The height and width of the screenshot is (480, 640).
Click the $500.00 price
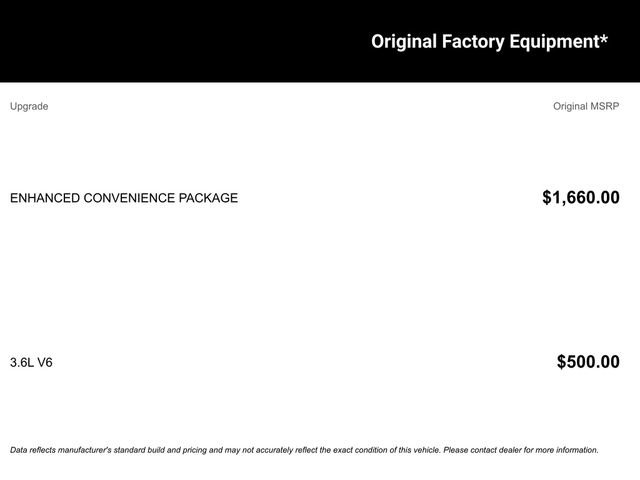click(588, 362)
